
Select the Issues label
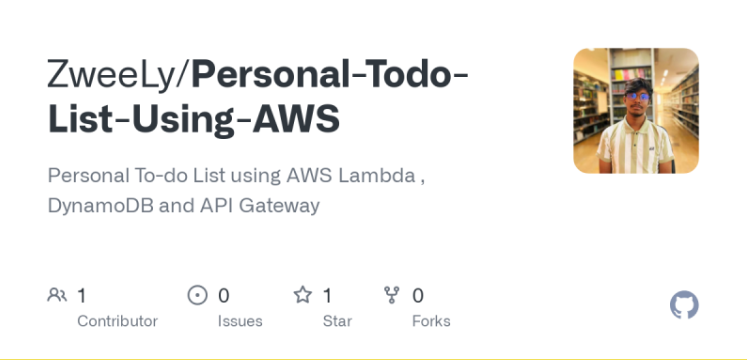coord(240,321)
